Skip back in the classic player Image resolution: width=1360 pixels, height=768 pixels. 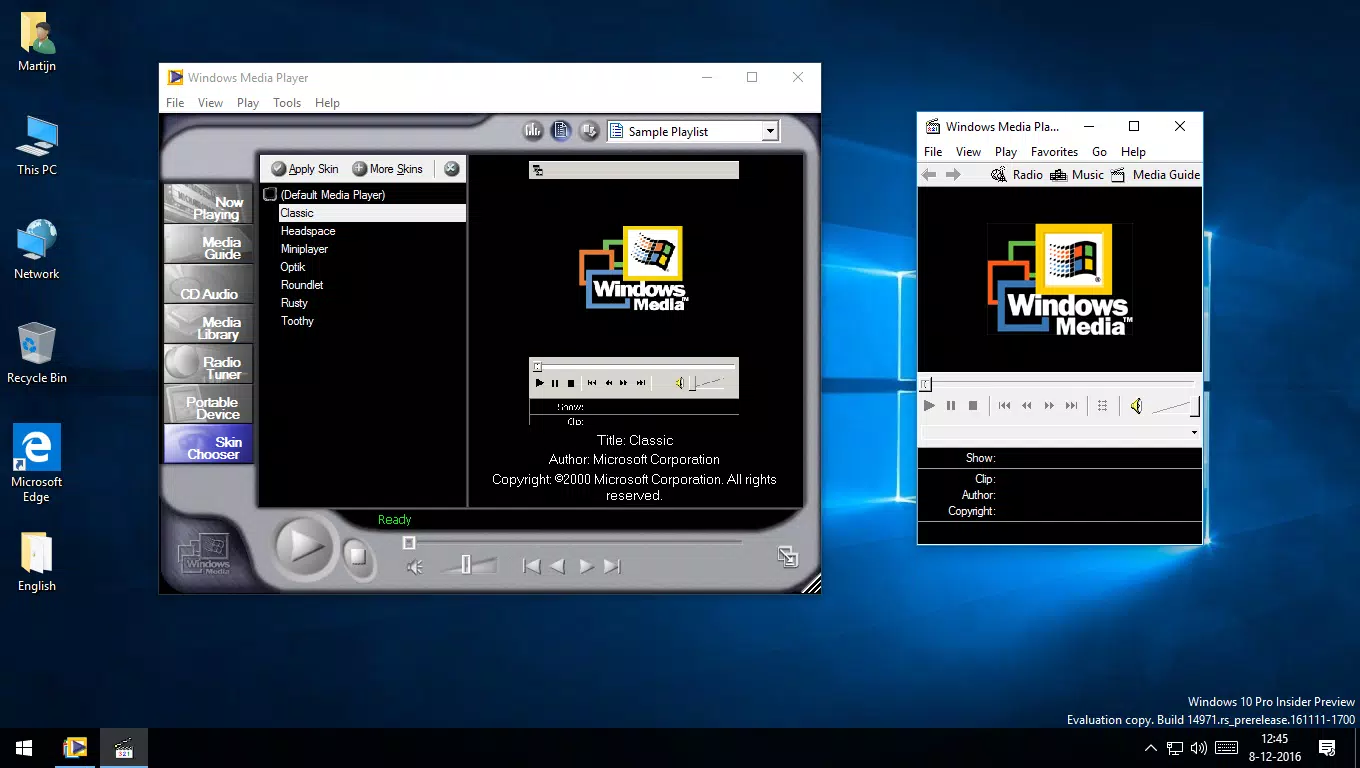pyautogui.click(x=1004, y=406)
